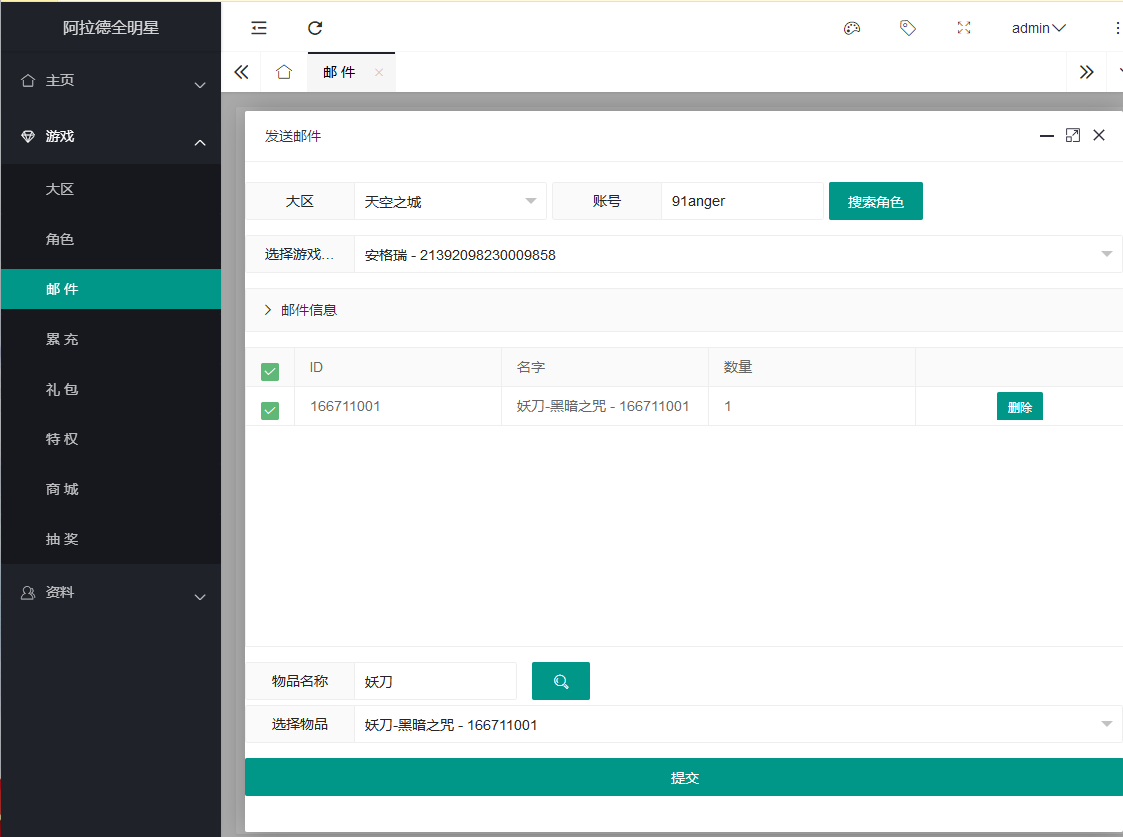Viewport: 1123px width, 837px height.
Task: Refresh the page with the reload icon
Action: [x=315, y=27]
